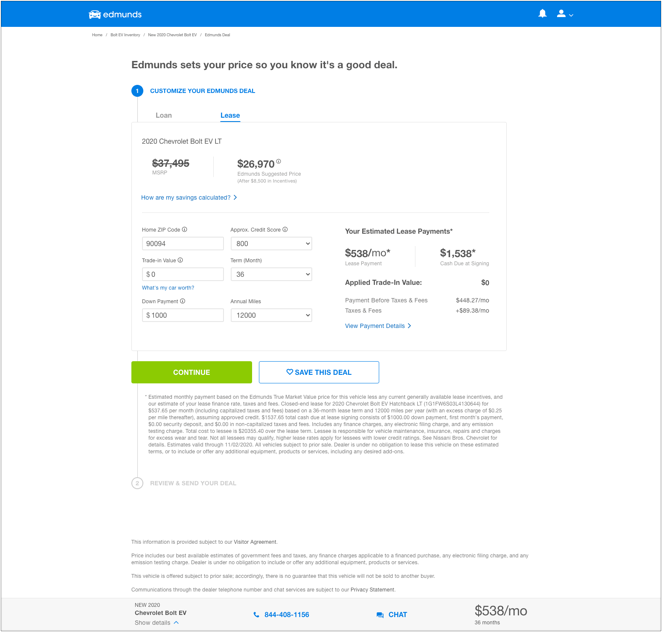Open the notifications bell icon
662x632 pixels.
tap(543, 14)
